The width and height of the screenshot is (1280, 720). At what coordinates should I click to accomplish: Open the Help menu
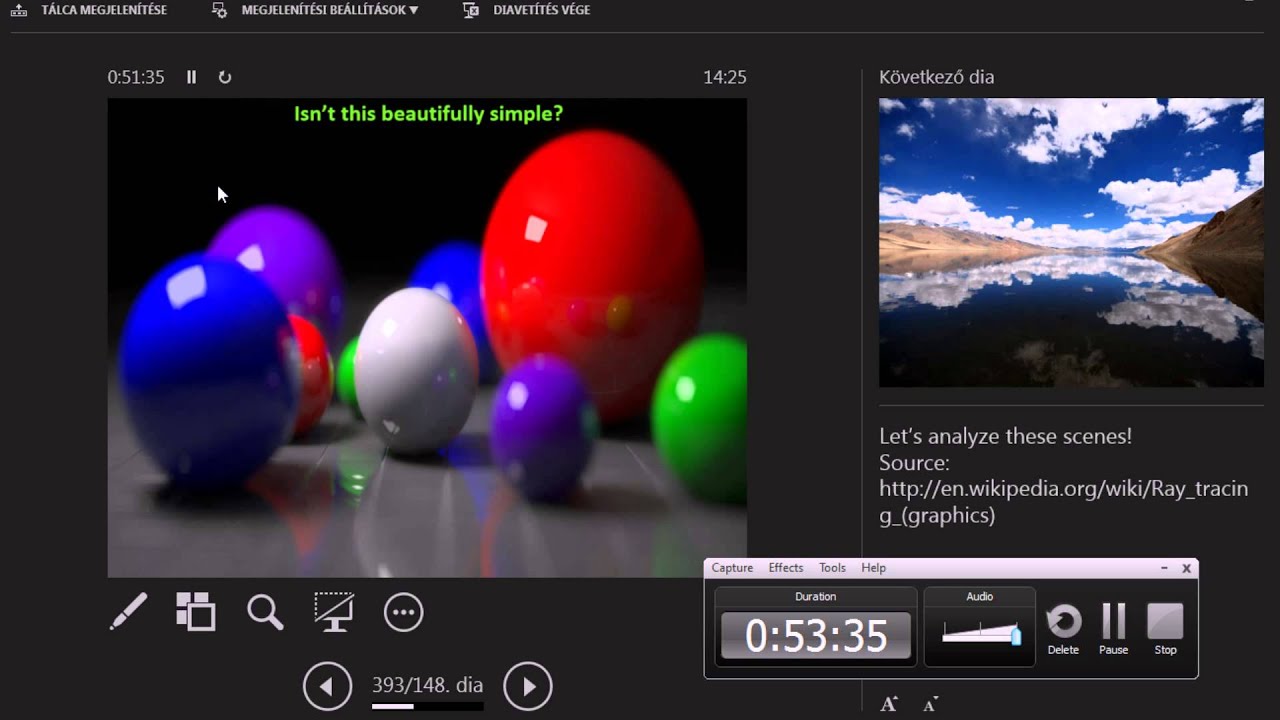tap(873, 567)
